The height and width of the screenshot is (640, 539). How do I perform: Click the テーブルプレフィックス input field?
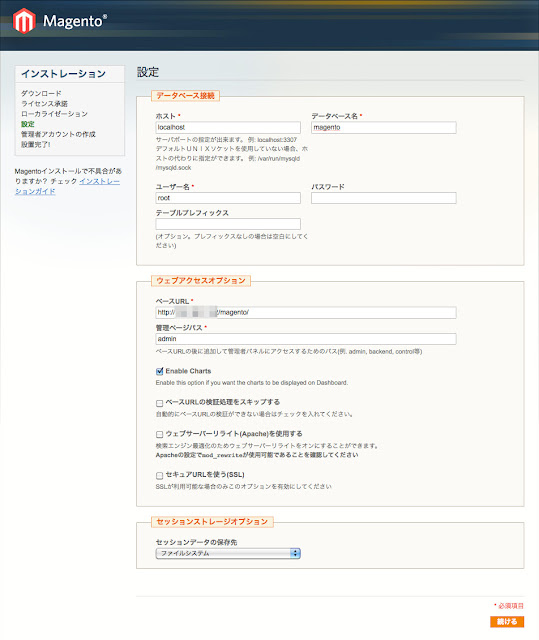tap(228, 224)
